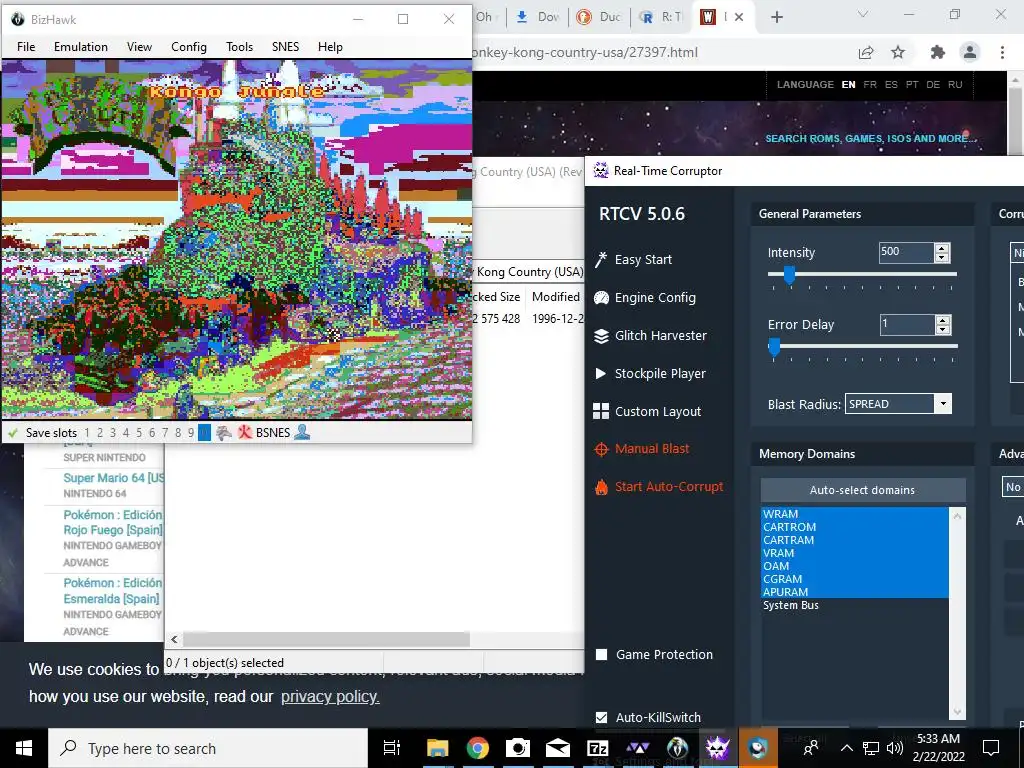Open Easy Start in Real-Time Corruptor
1024x768 pixels.
[x=633, y=259]
